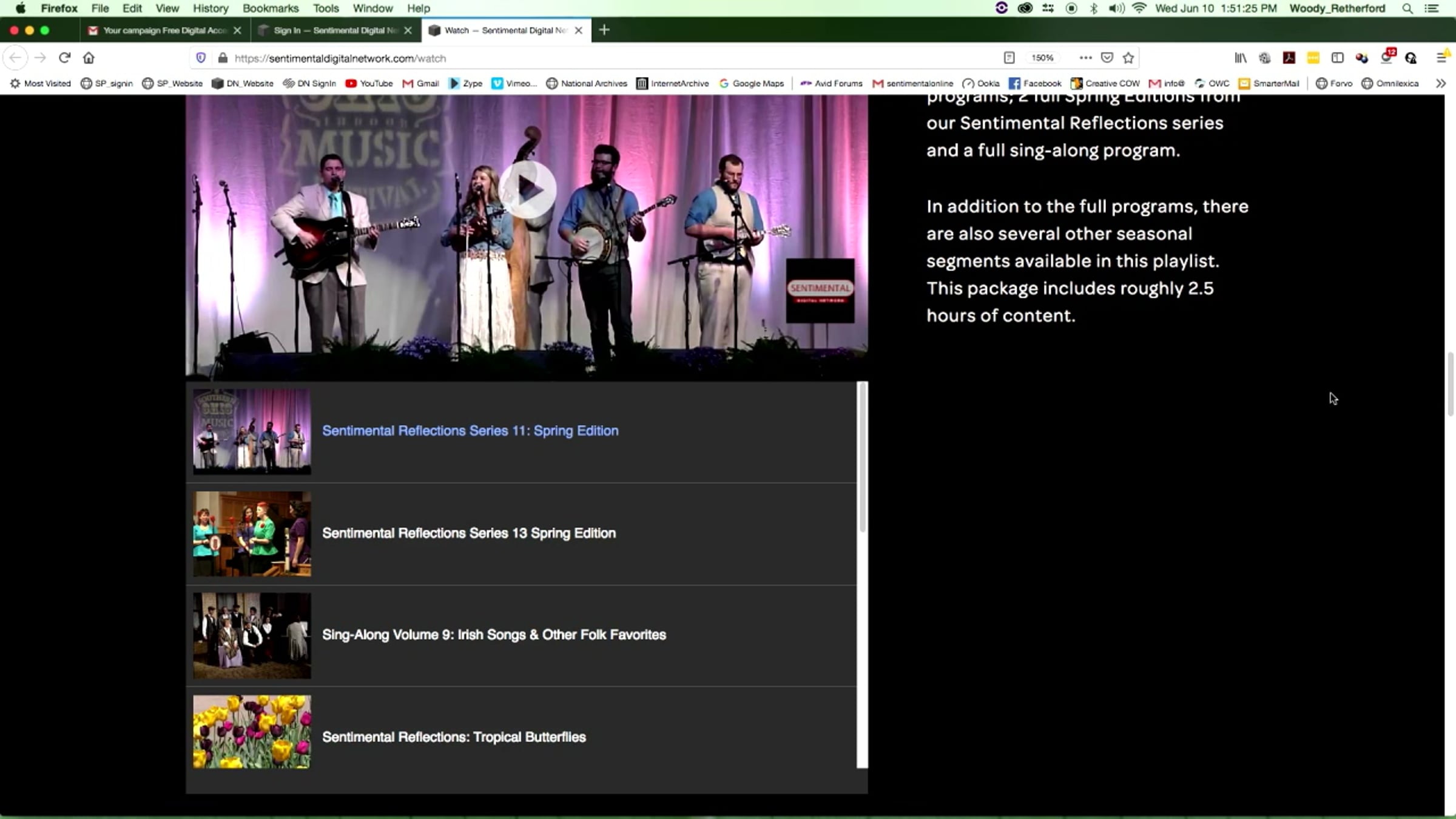Open the Library icon in toolbar
This screenshot has width=1456, height=819.
click(x=1240, y=58)
